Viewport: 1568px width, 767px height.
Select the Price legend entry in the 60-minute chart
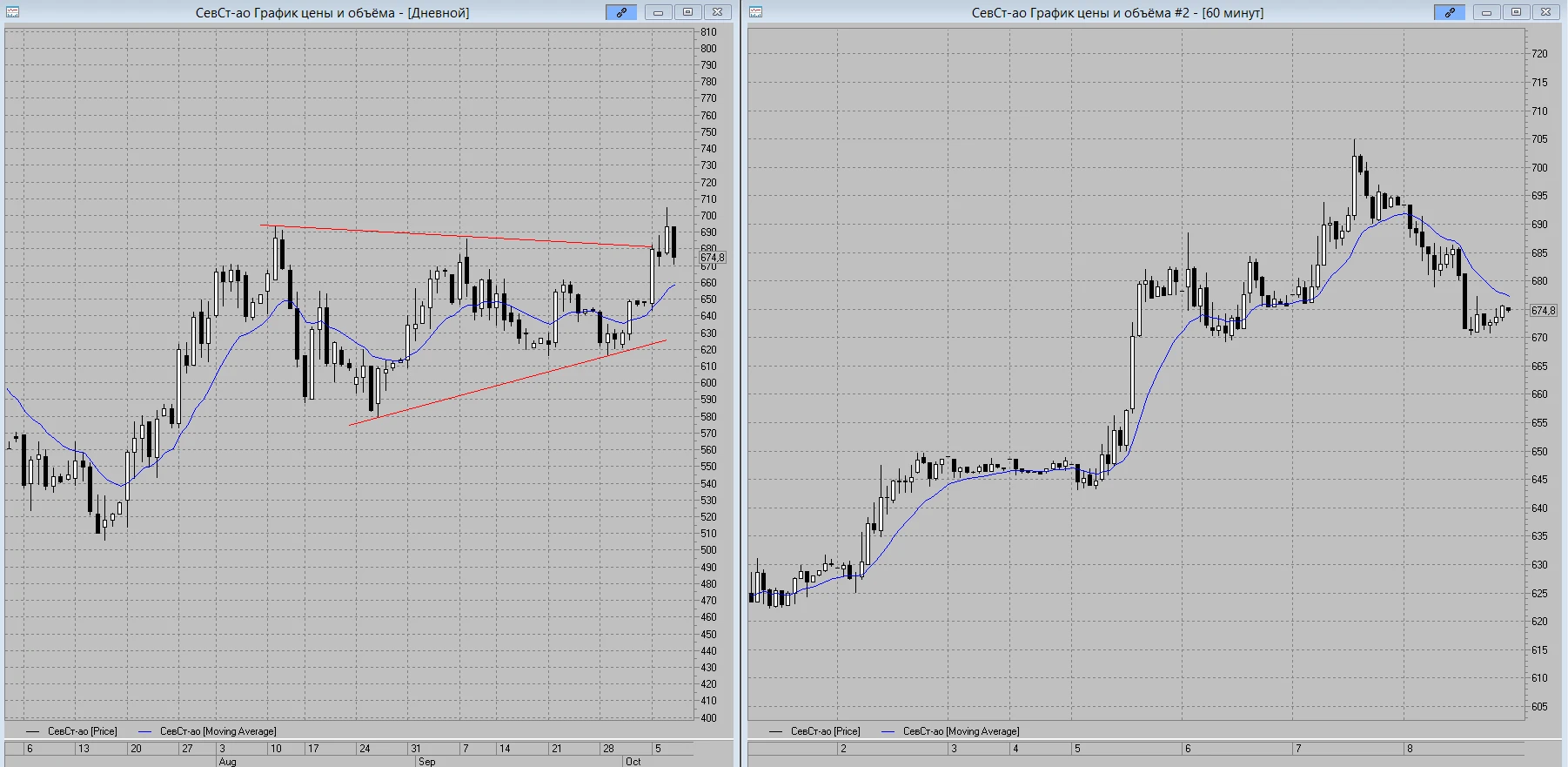click(814, 731)
